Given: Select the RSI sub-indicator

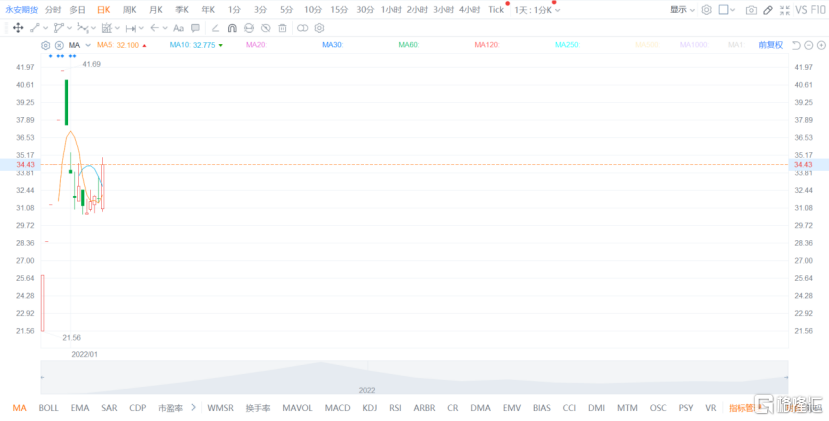Looking at the screenshot, I should [x=395, y=408].
